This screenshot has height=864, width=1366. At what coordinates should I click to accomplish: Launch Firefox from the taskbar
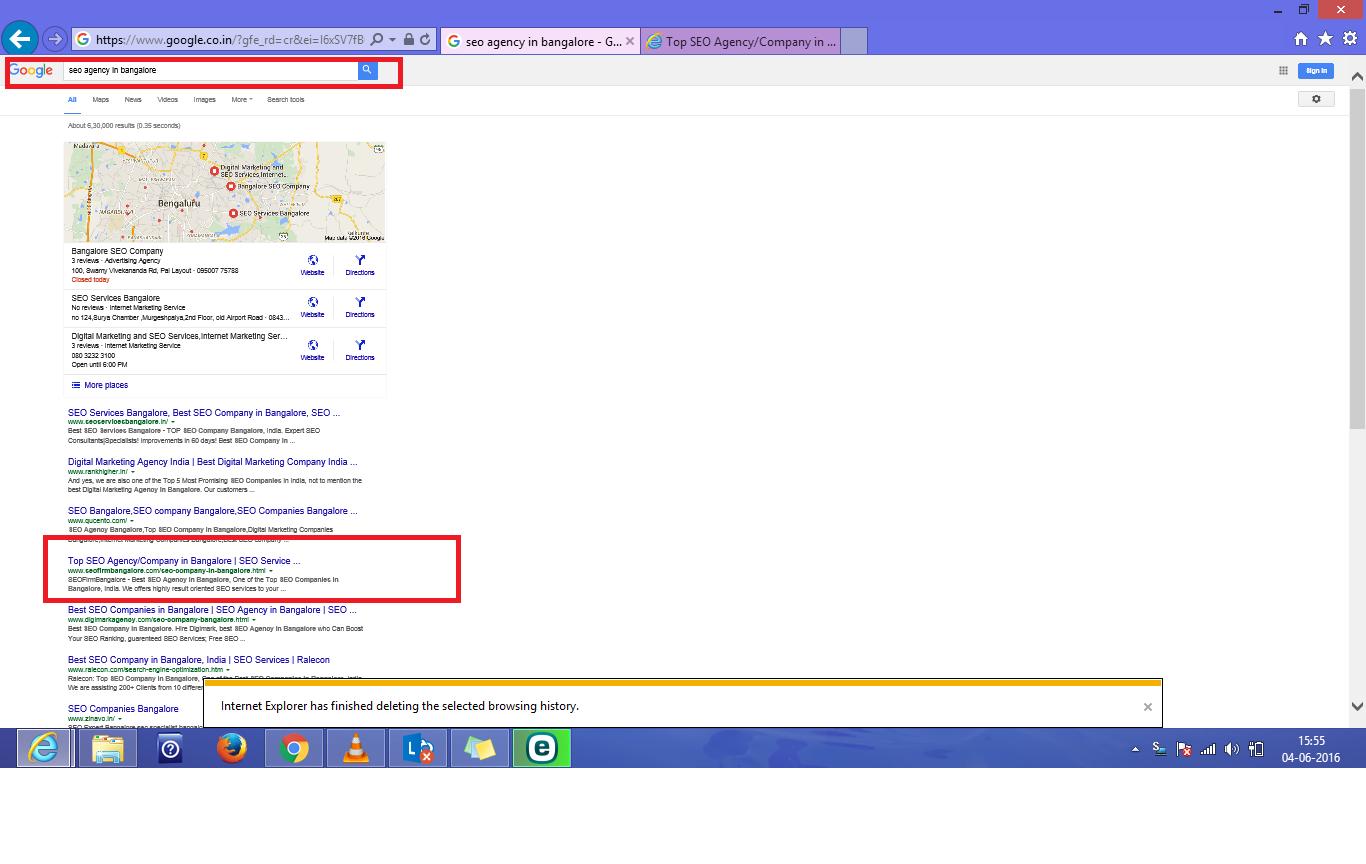(231, 748)
